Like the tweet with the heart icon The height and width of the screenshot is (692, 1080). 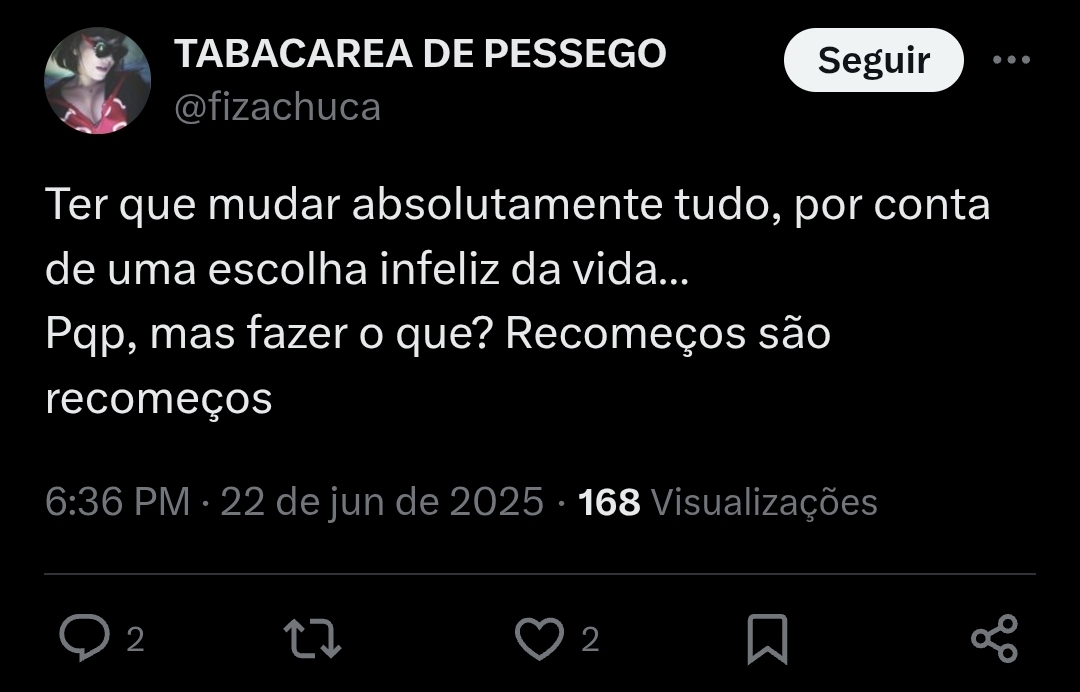click(x=539, y=638)
